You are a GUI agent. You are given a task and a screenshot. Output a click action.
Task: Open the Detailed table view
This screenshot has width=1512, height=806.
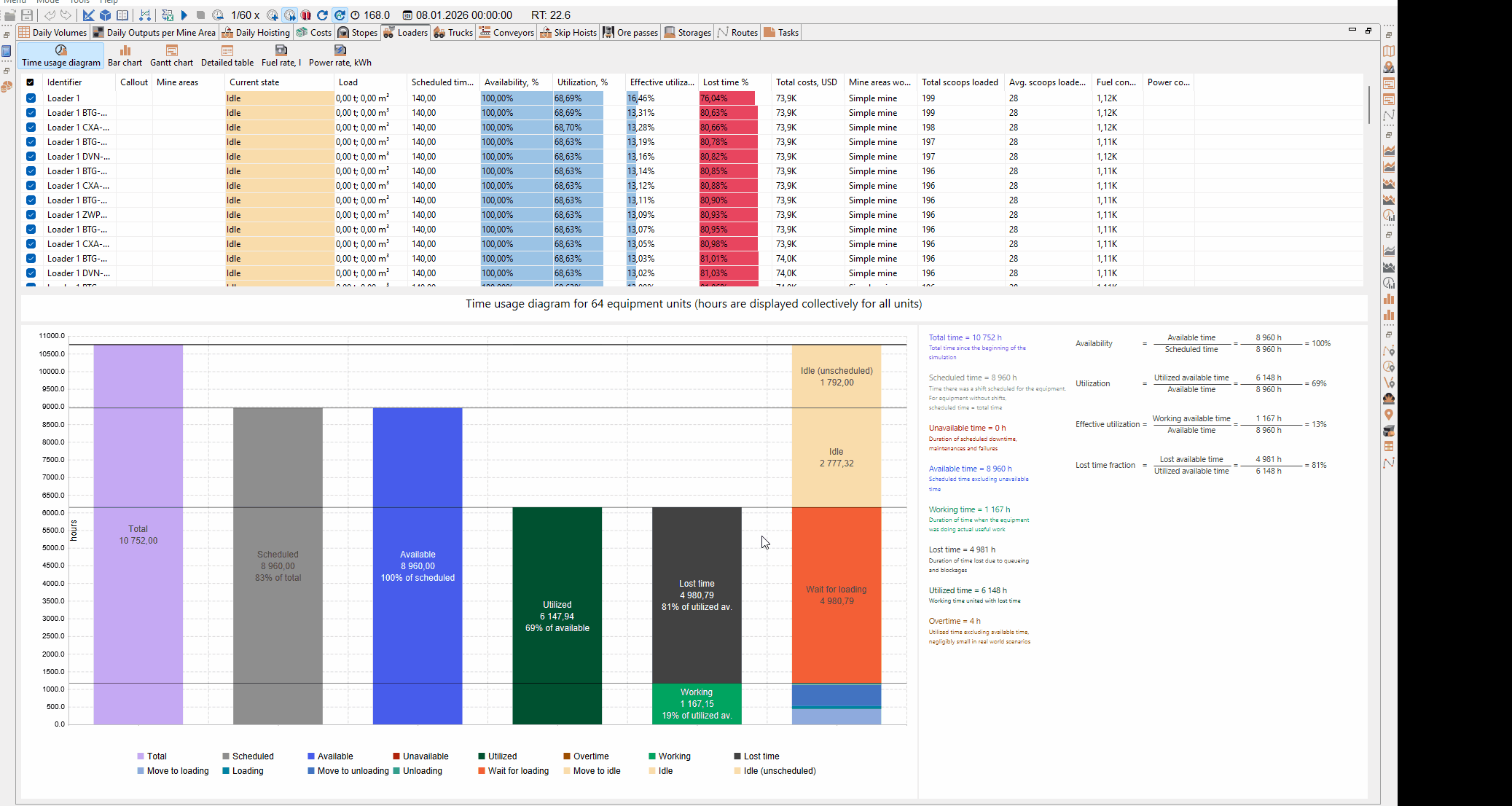(x=227, y=56)
